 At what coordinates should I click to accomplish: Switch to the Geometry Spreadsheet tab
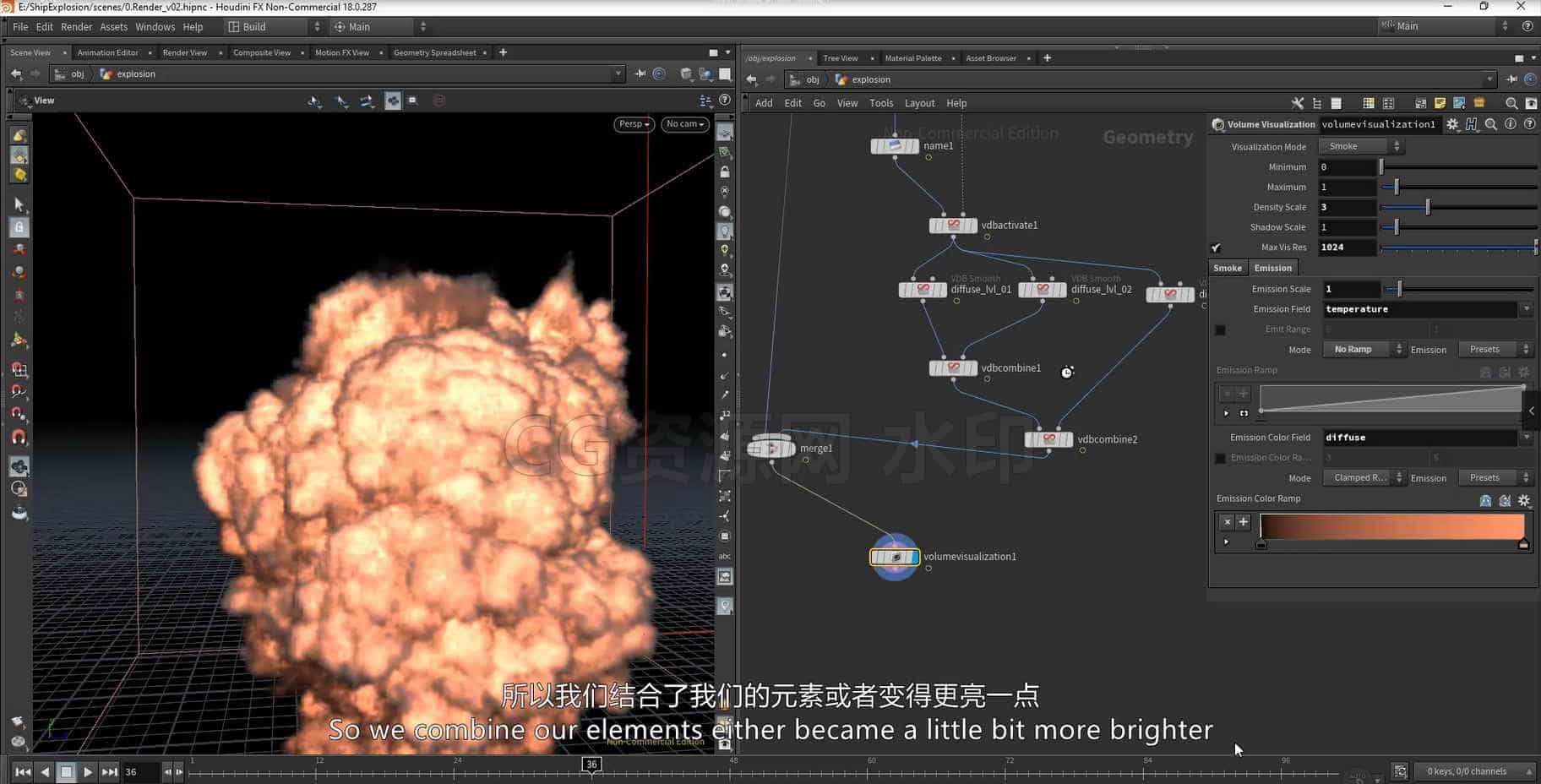[x=434, y=52]
